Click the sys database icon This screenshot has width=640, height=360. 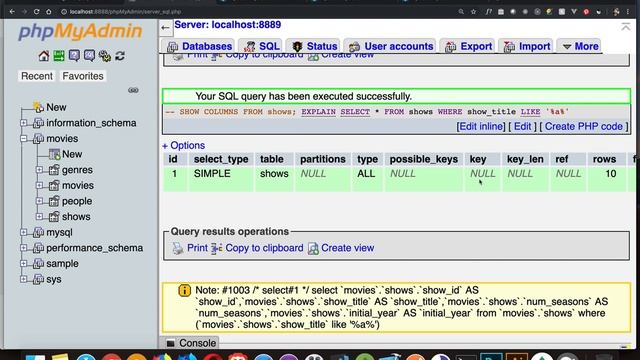(38, 279)
